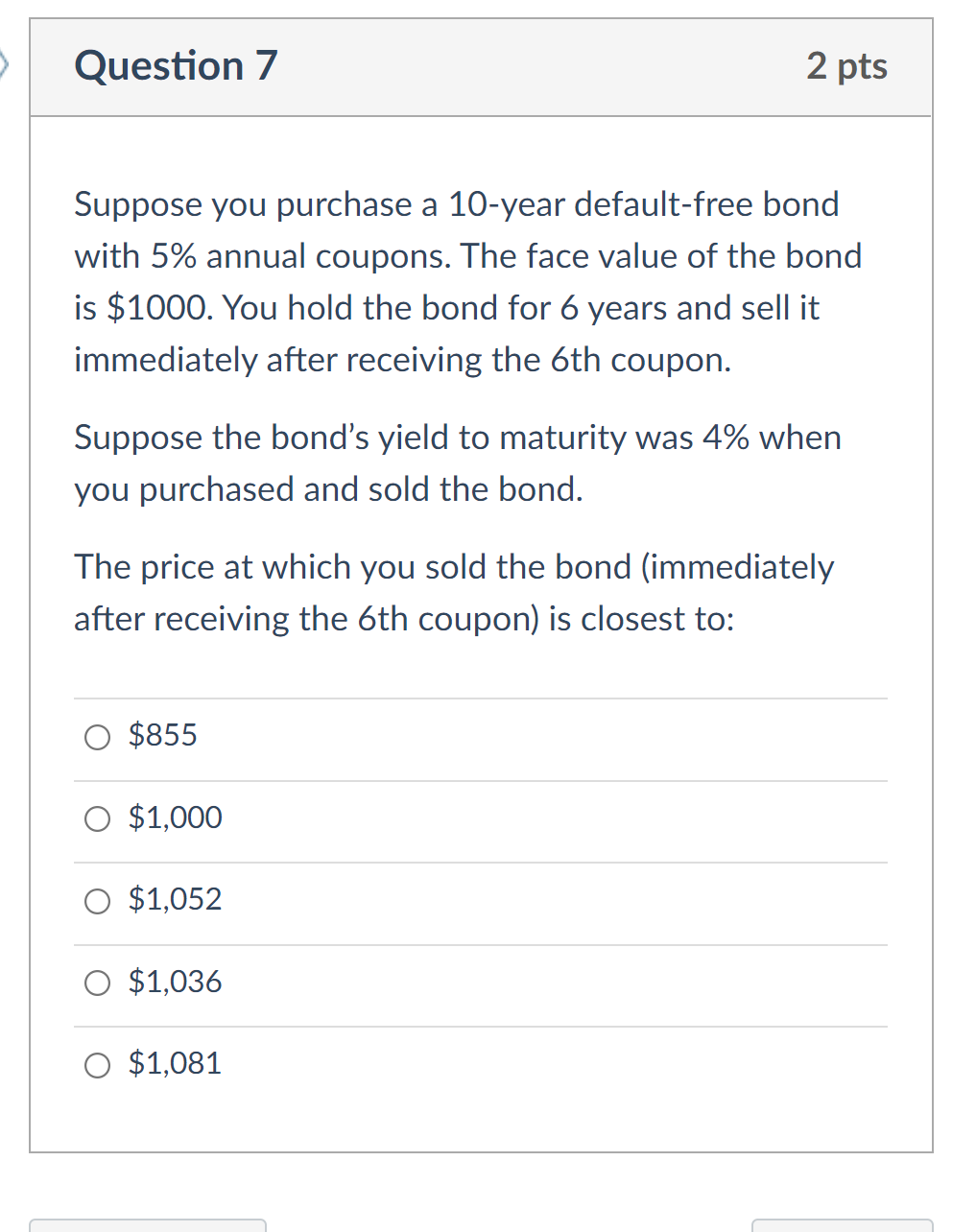Click the "$855" answer label text

[x=162, y=735]
